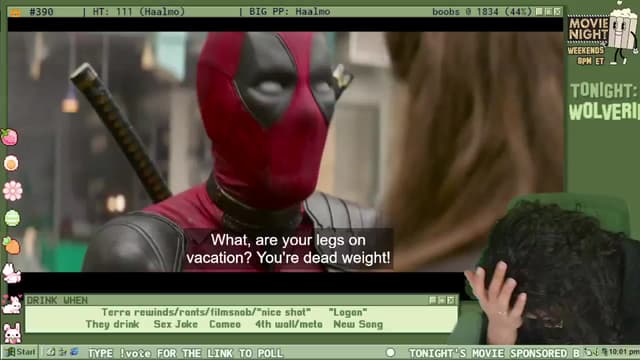Minimize the DRINK WHEN window
This screenshot has width=640, height=360.
tap(432, 300)
